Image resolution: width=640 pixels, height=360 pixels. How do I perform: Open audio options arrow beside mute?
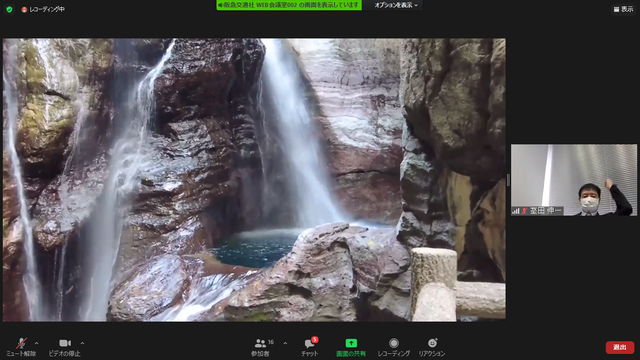[x=36, y=343]
